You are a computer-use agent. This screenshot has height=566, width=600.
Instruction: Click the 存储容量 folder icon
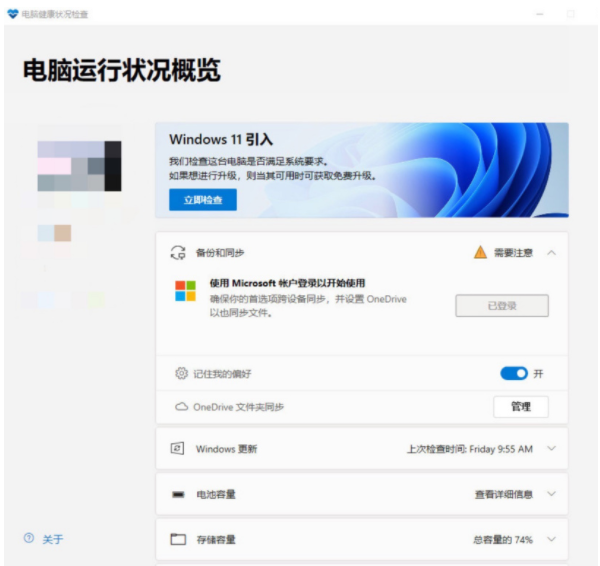pos(178,539)
